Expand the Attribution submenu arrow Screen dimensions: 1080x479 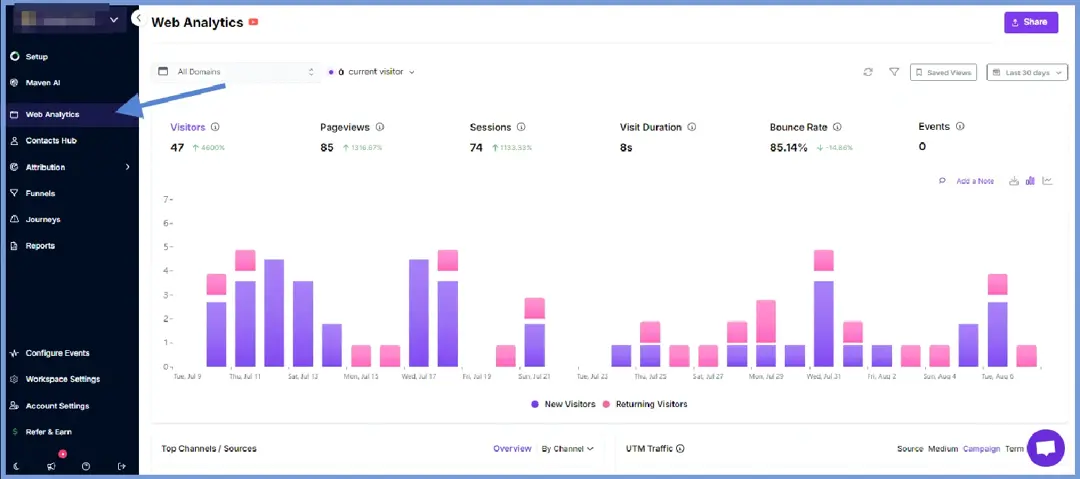[x=127, y=167]
